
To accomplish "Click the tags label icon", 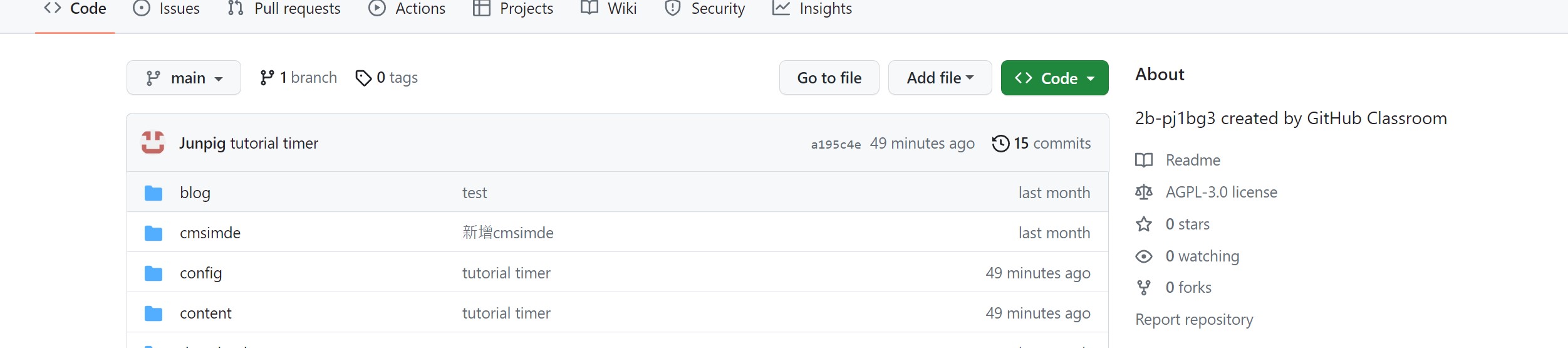I will (x=363, y=78).
